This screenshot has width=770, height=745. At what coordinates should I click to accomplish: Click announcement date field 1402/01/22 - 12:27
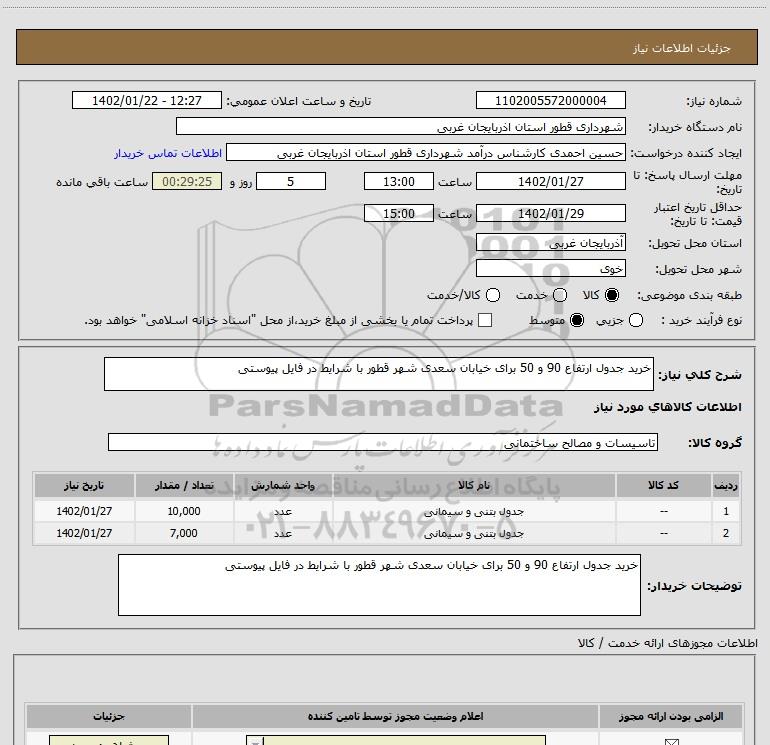coord(147,101)
